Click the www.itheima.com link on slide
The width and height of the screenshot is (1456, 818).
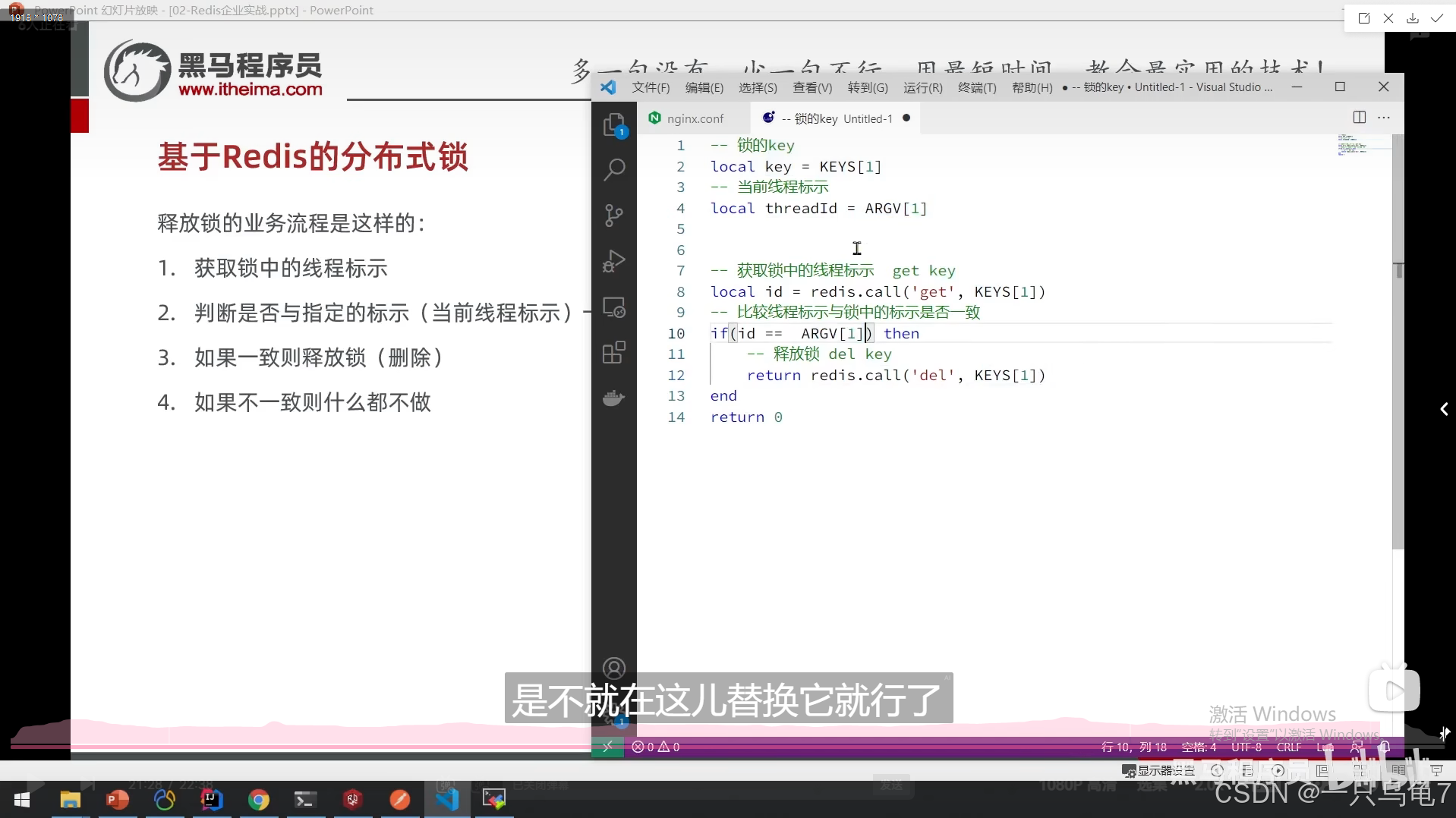(x=251, y=90)
